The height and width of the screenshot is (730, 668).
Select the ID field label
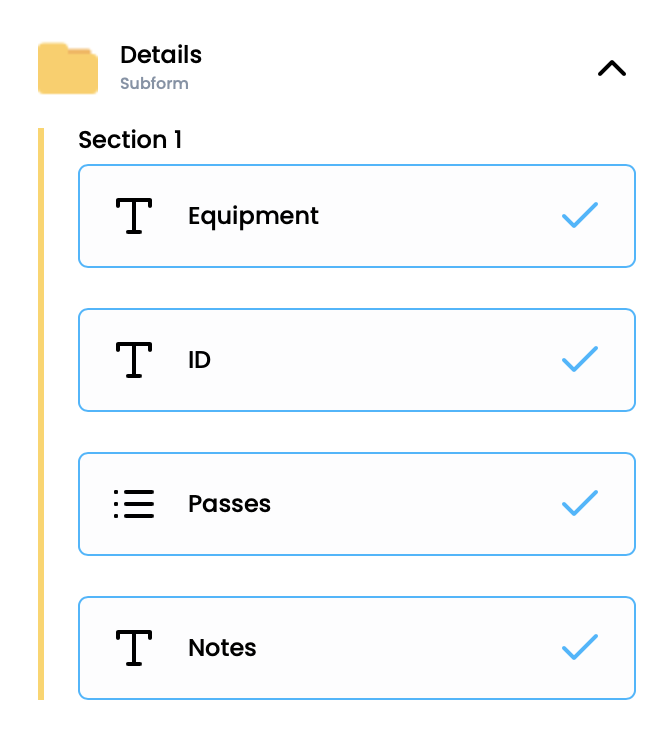(x=199, y=360)
